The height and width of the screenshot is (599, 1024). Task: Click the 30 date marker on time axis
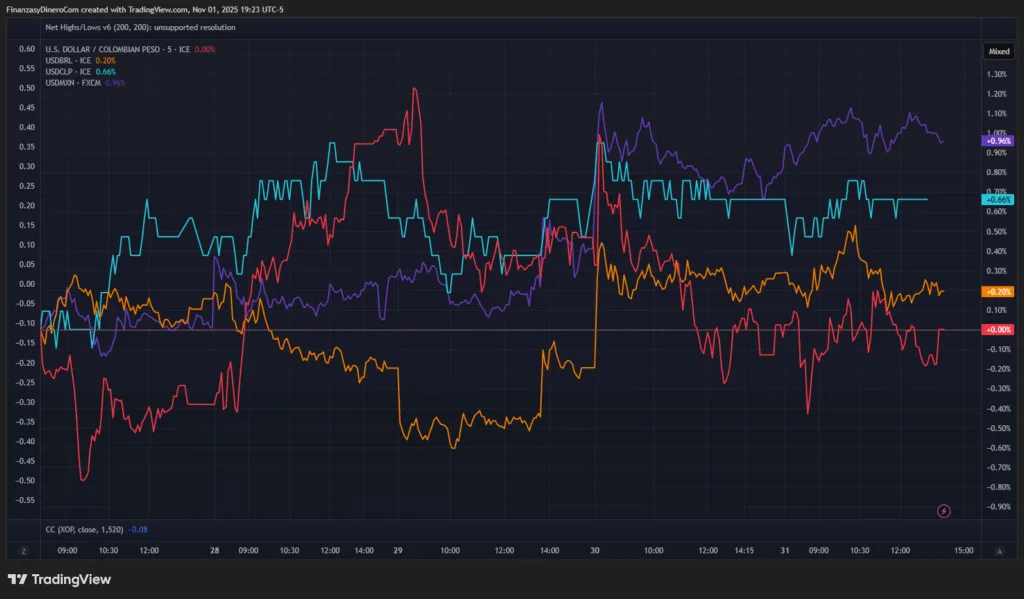(x=594, y=550)
